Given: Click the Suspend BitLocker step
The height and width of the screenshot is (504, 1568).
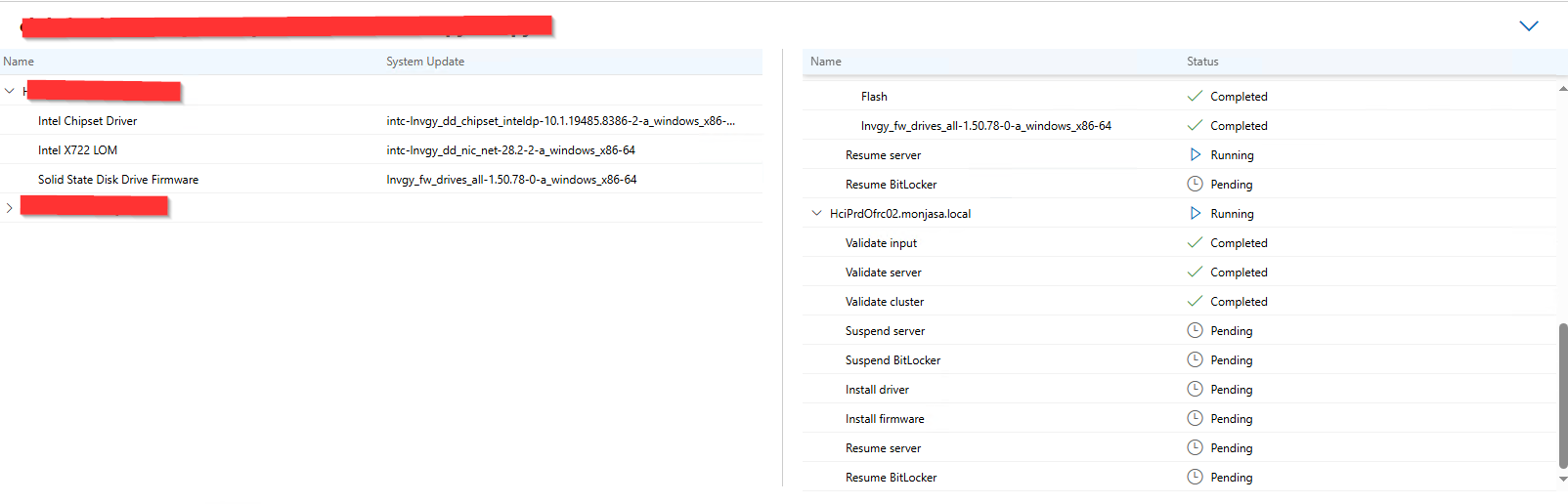Looking at the screenshot, I should (893, 360).
